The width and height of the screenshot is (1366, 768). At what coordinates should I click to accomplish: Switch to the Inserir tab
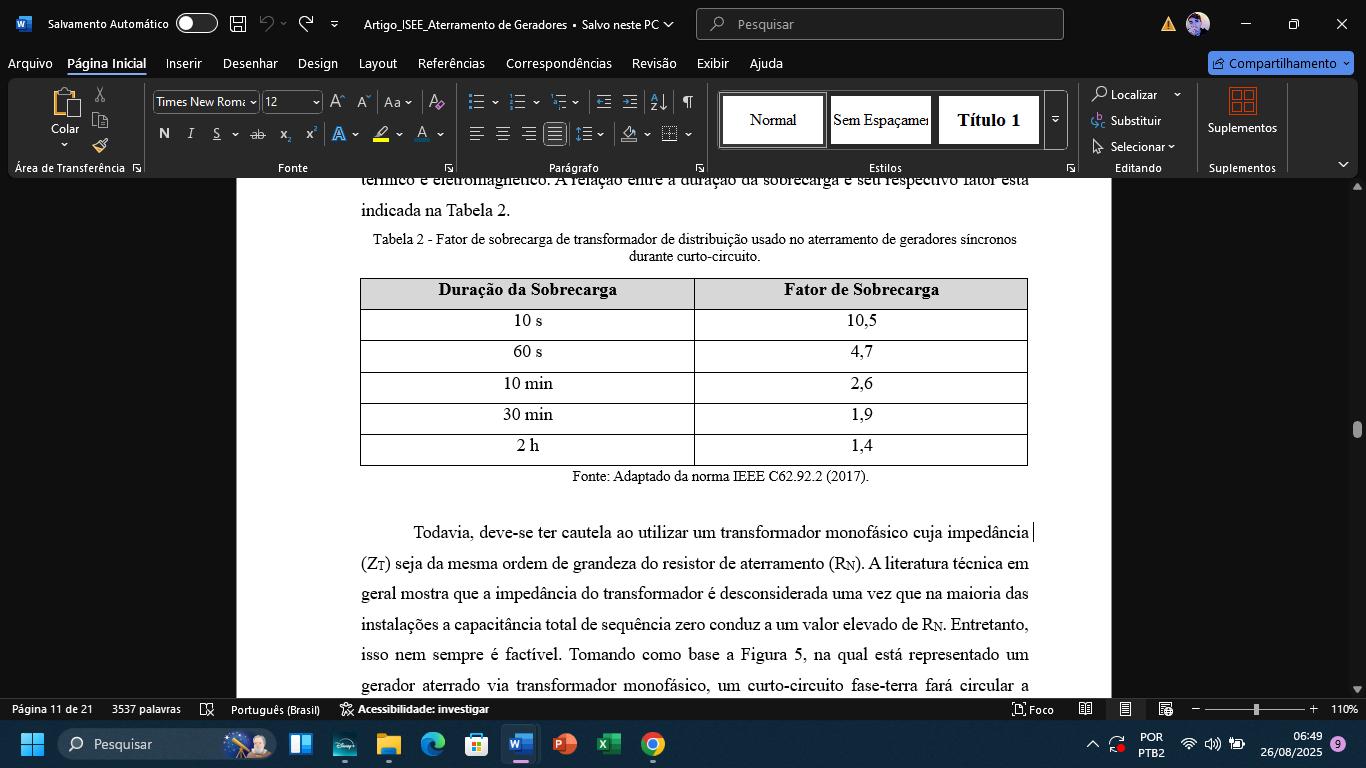184,63
